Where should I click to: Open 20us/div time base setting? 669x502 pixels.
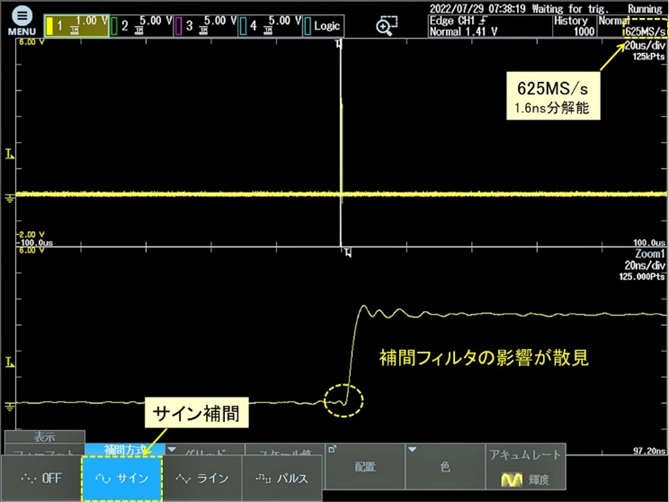[645, 45]
